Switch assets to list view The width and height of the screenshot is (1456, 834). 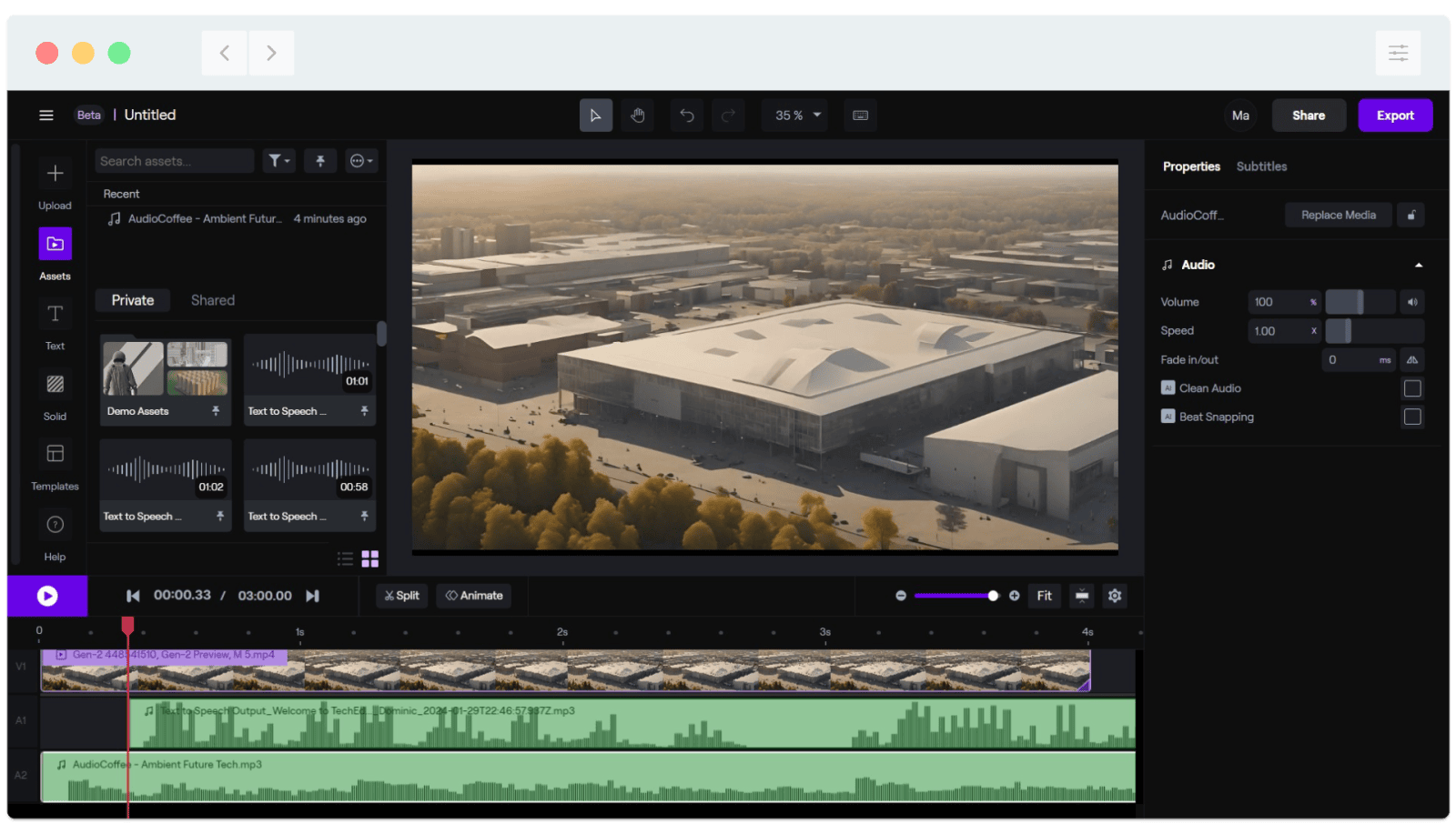tap(345, 558)
